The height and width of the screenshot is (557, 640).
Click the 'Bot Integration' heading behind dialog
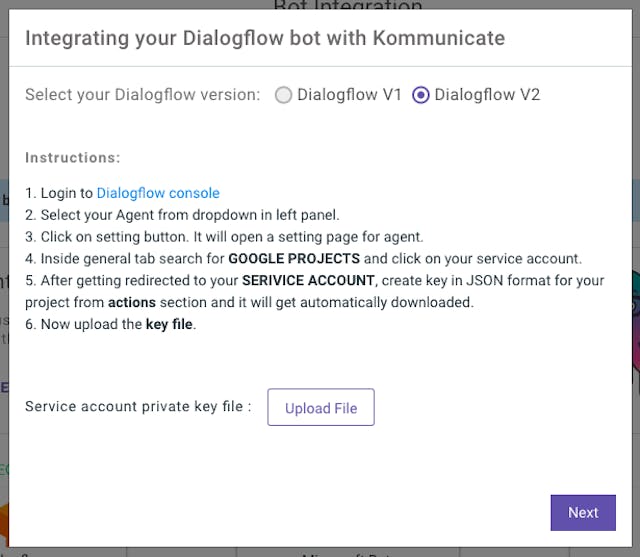click(319, 7)
